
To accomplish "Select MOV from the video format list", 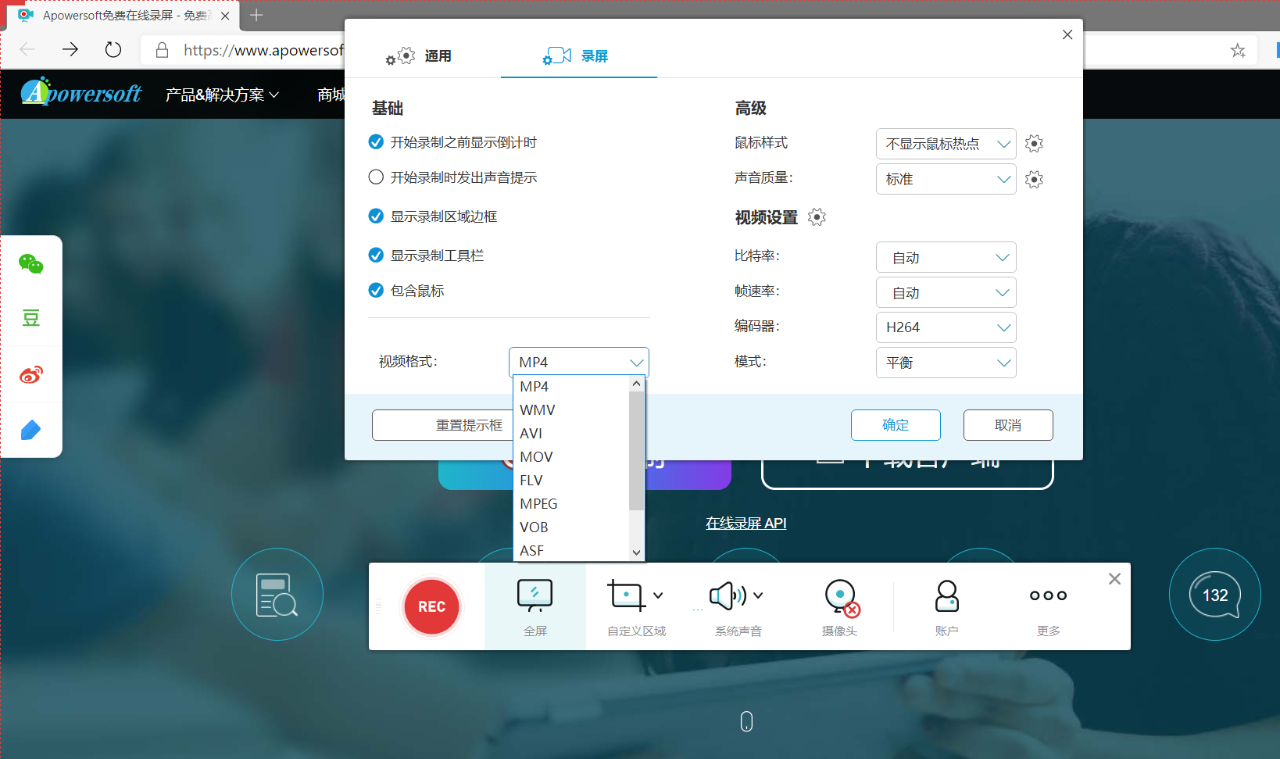I will coord(536,456).
